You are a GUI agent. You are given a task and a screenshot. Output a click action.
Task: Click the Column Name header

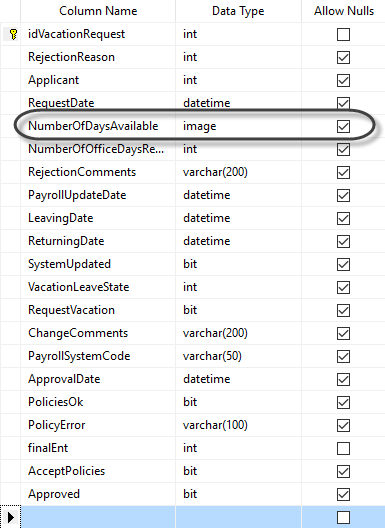[98, 11]
